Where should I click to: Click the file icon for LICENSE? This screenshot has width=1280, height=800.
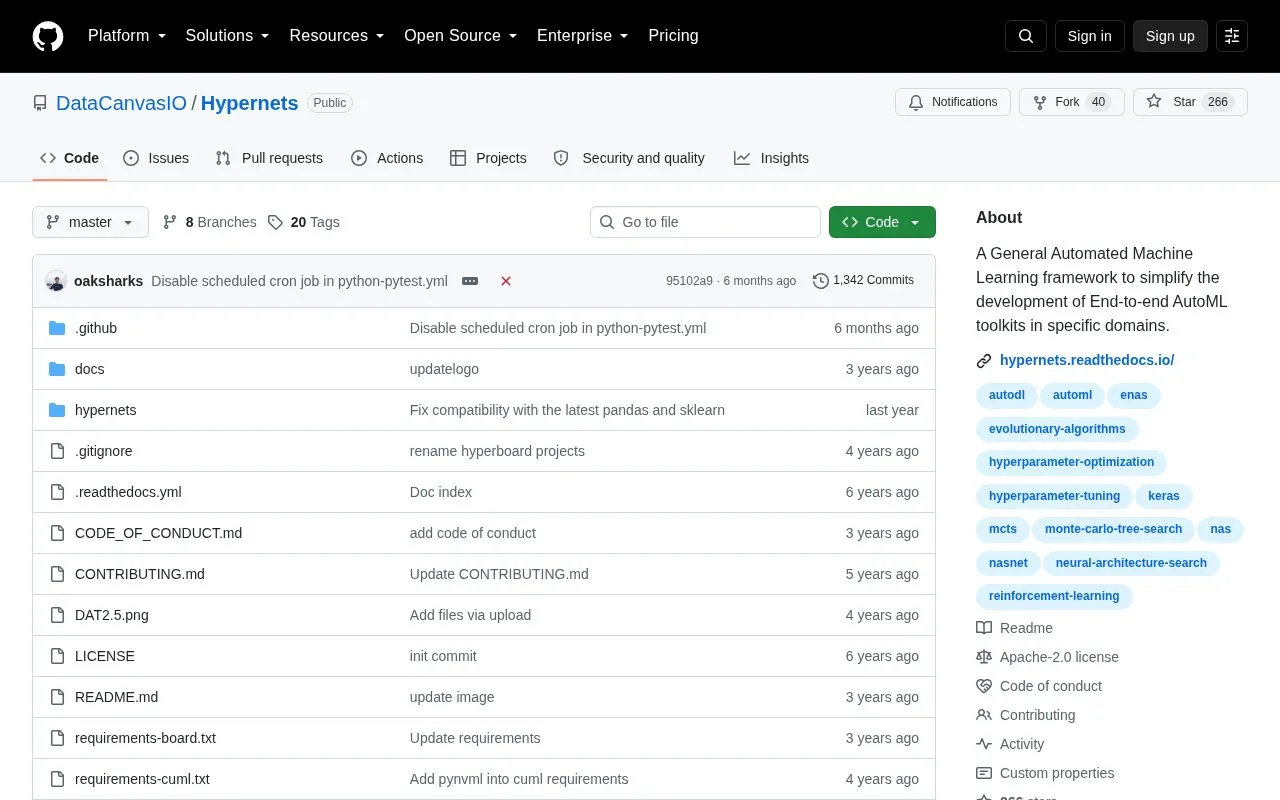pos(57,656)
